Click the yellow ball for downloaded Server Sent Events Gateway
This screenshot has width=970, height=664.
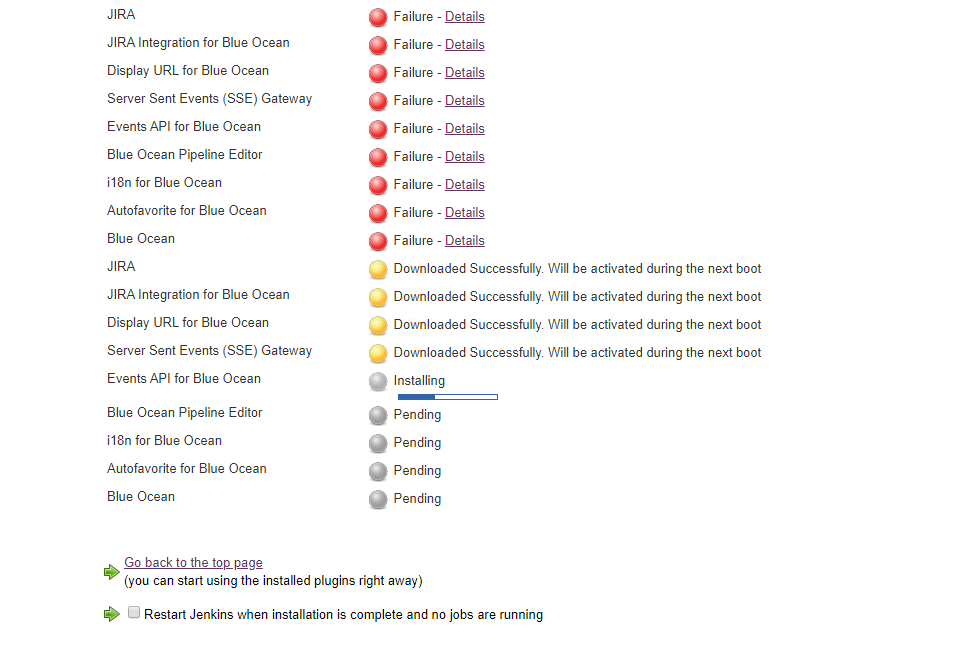tap(378, 353)
